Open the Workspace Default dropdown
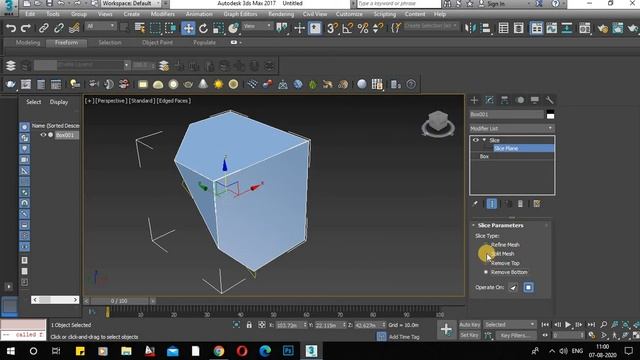Viewport: 640px width, 360px height. coord(131,4)
